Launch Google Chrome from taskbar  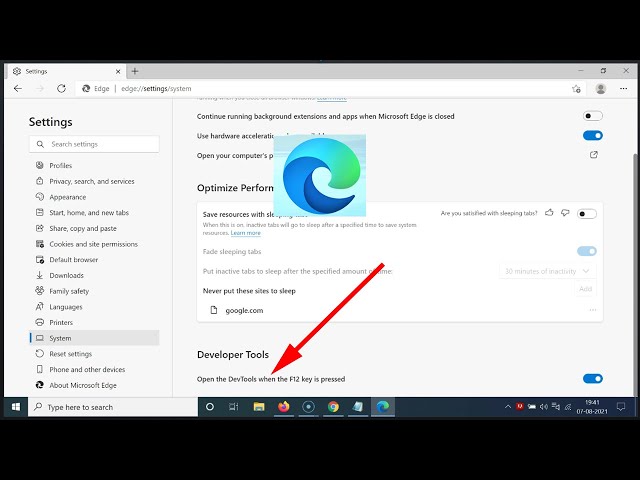pos(333,407)
